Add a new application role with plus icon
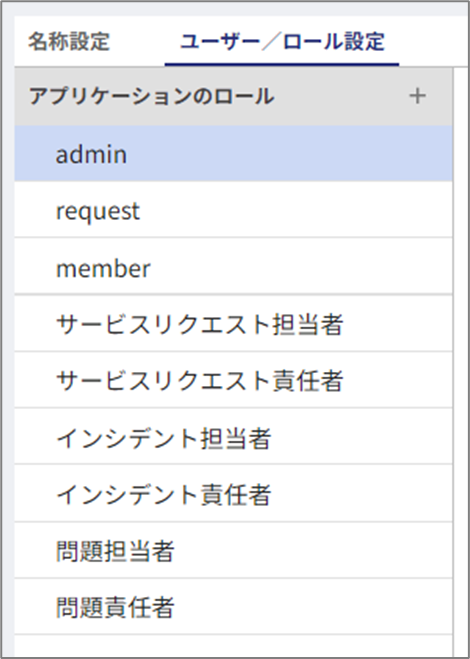 [417, 97]
